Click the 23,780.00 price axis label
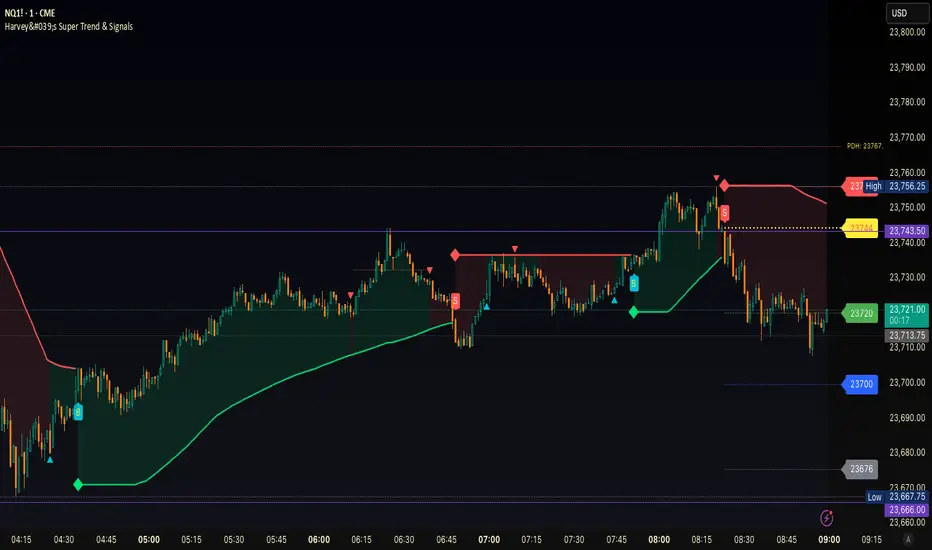Viewport: 932px width, 550px height. [907, 102]
